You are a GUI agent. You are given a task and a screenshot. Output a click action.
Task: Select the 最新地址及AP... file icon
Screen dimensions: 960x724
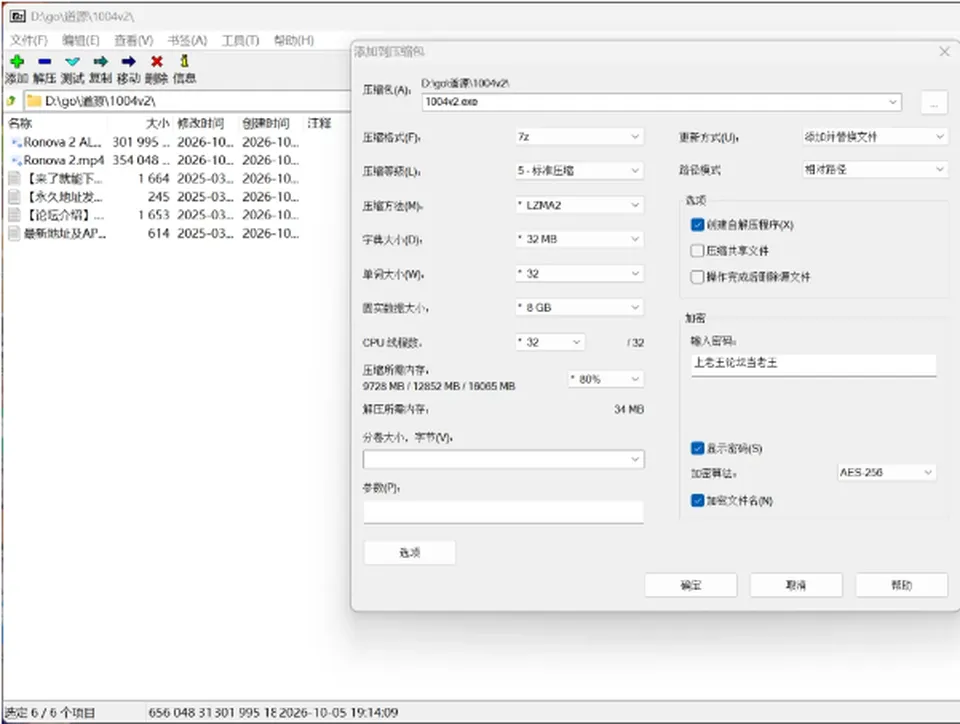15,233
